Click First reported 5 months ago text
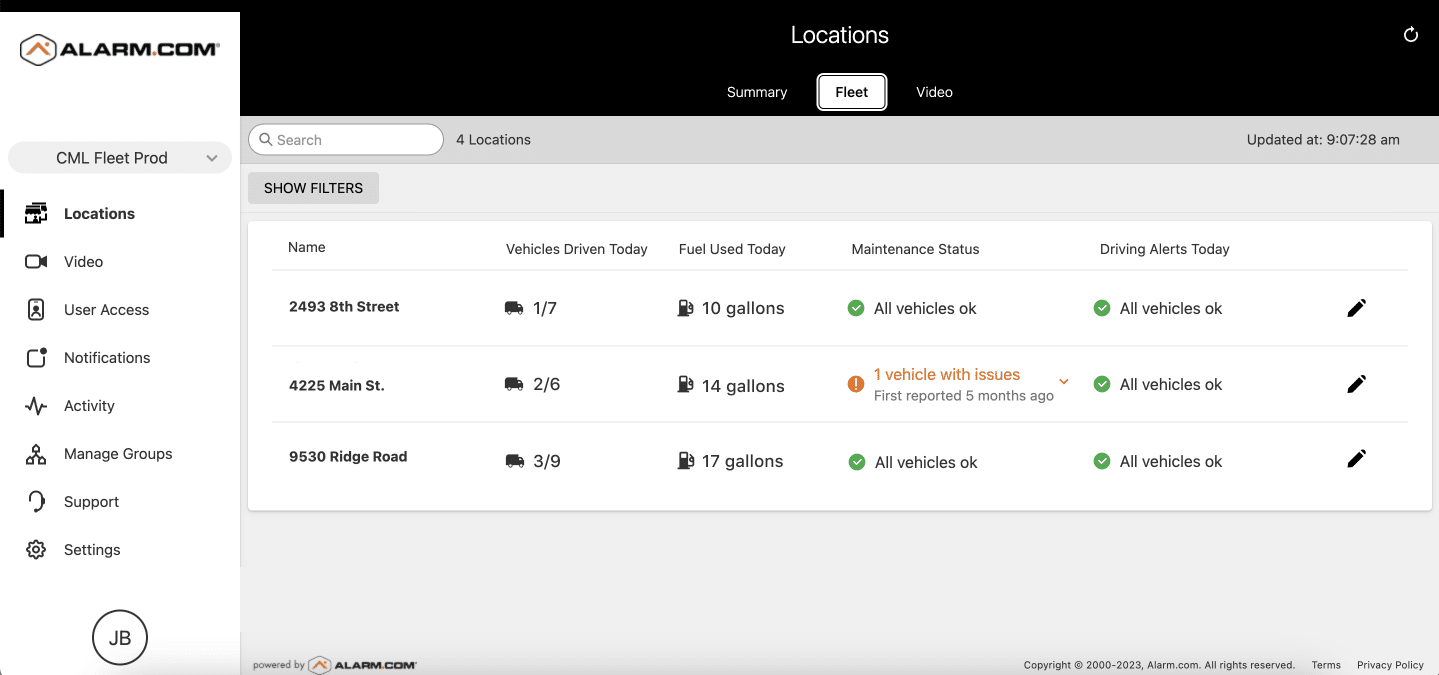Viewport: 1439px width, 675px height. (x=964, y=396)
